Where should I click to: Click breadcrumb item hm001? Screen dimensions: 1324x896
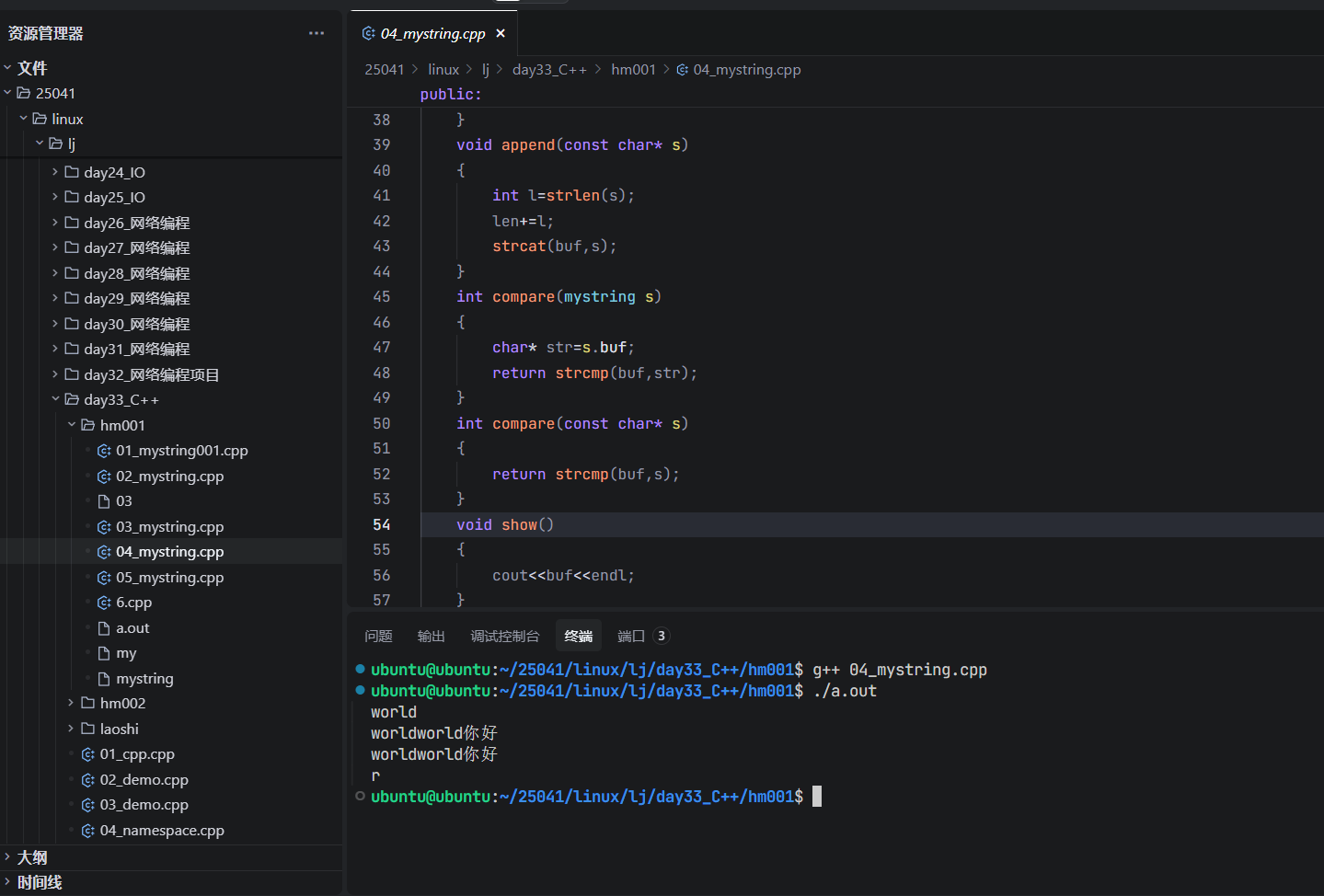click(x=634, y=70)
